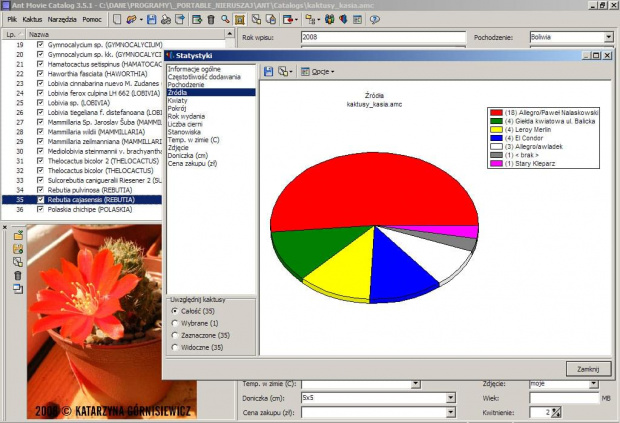Screen dimensions: 620x423
Task: Delete the picture with the side panel trash icon
Action: pos(18,274)
